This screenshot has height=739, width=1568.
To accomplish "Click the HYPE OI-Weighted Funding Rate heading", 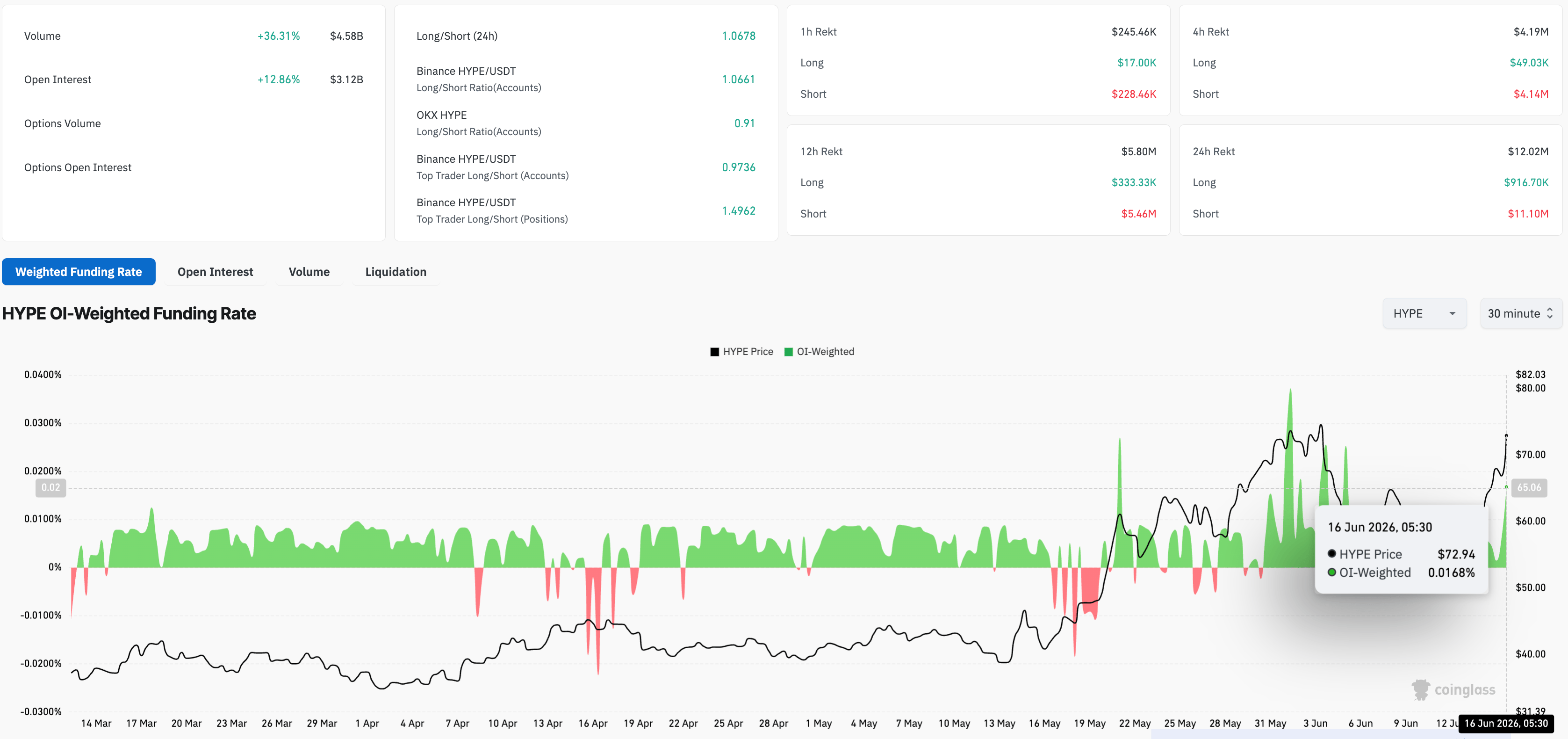I will [x=129, y=313].
